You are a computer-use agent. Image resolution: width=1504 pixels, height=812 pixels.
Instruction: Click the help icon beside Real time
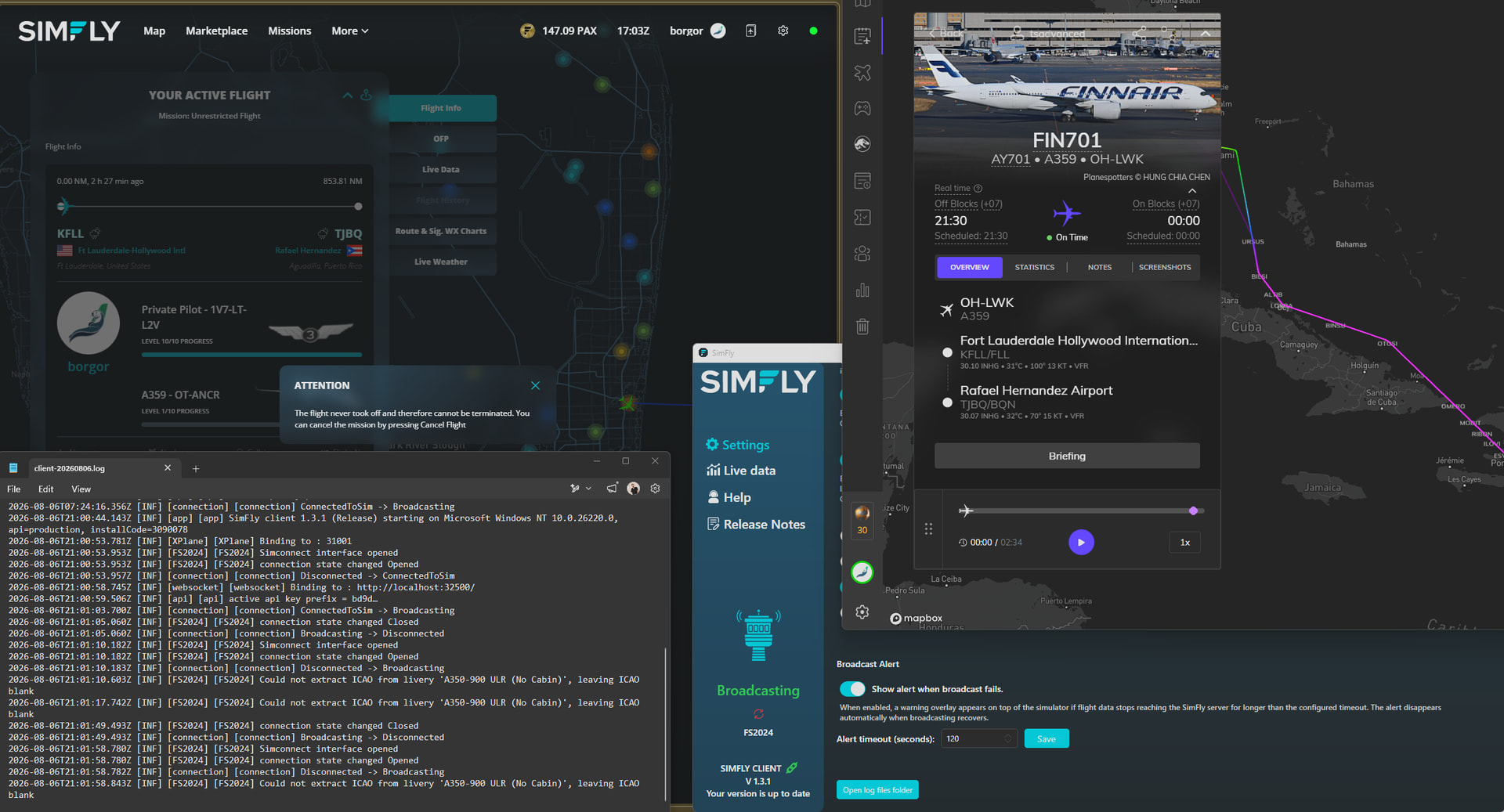[978, 189]
